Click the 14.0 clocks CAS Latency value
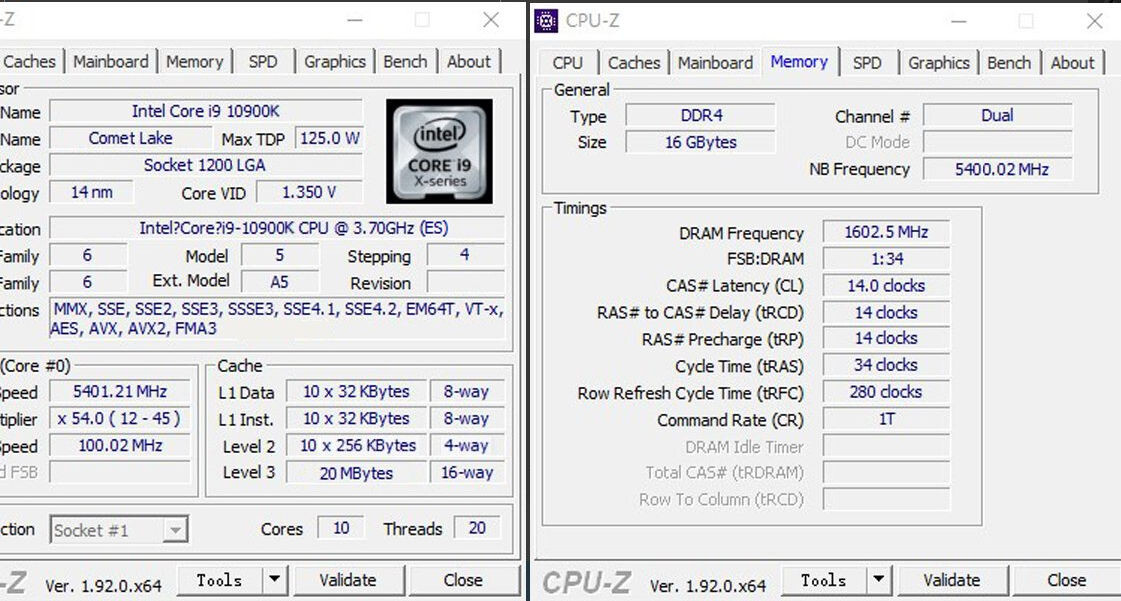Viewport: 1121px width, 601px height. [x=886, y=286]
